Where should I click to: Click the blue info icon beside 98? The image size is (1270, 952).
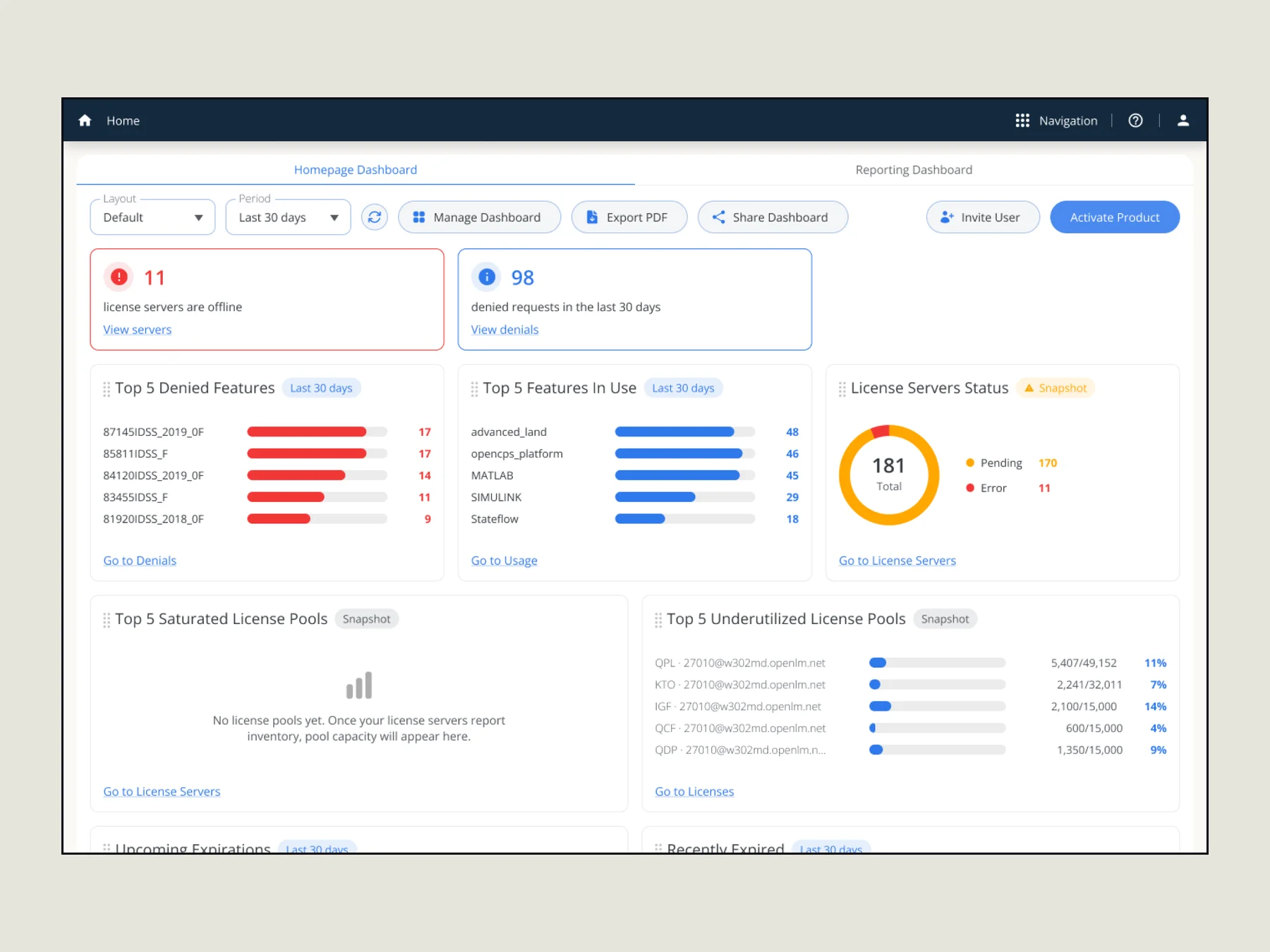(x=487, y=277)
